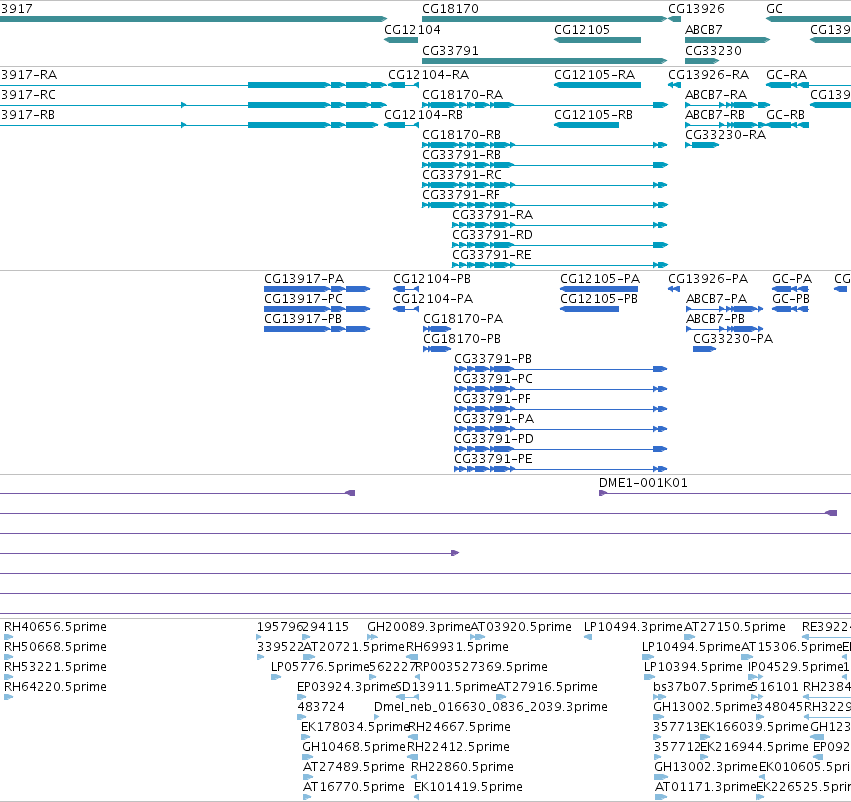The width and height of the screenshot is (851, 802).
Task: Open the AT03920.5prime EST label
Action: (x=520, y=627)
